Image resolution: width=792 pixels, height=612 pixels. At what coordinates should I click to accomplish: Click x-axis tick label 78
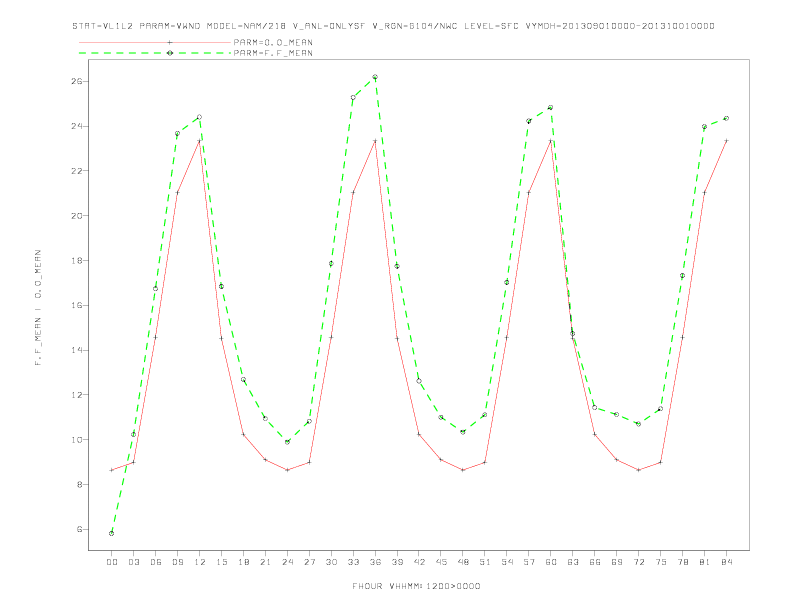[x=682, y=562]
